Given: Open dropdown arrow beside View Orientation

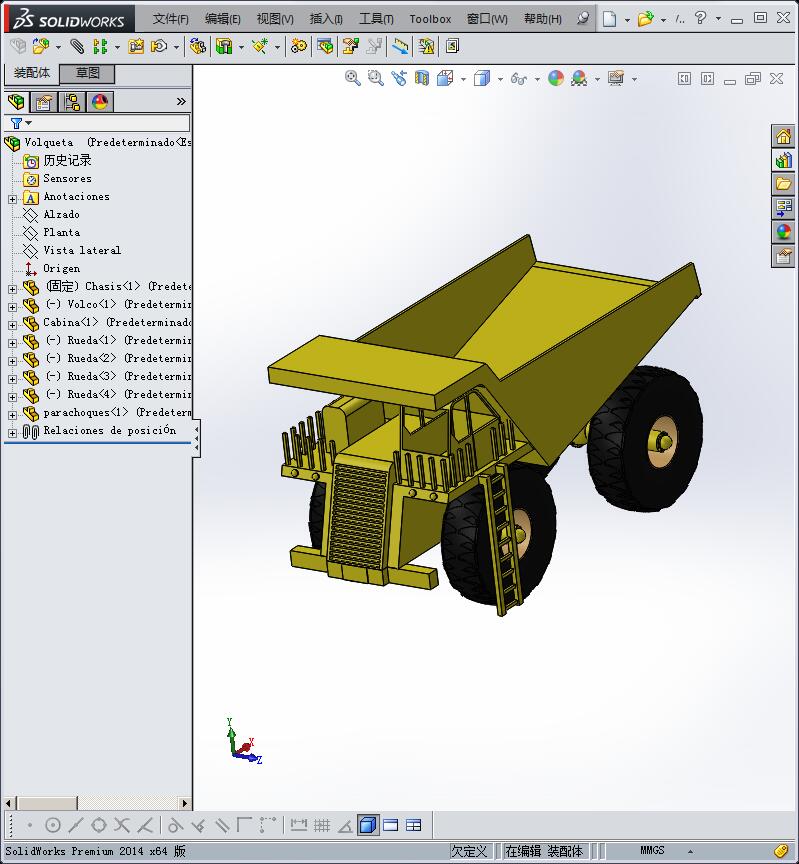Looking at the screenshot, I should coord(463,79).
